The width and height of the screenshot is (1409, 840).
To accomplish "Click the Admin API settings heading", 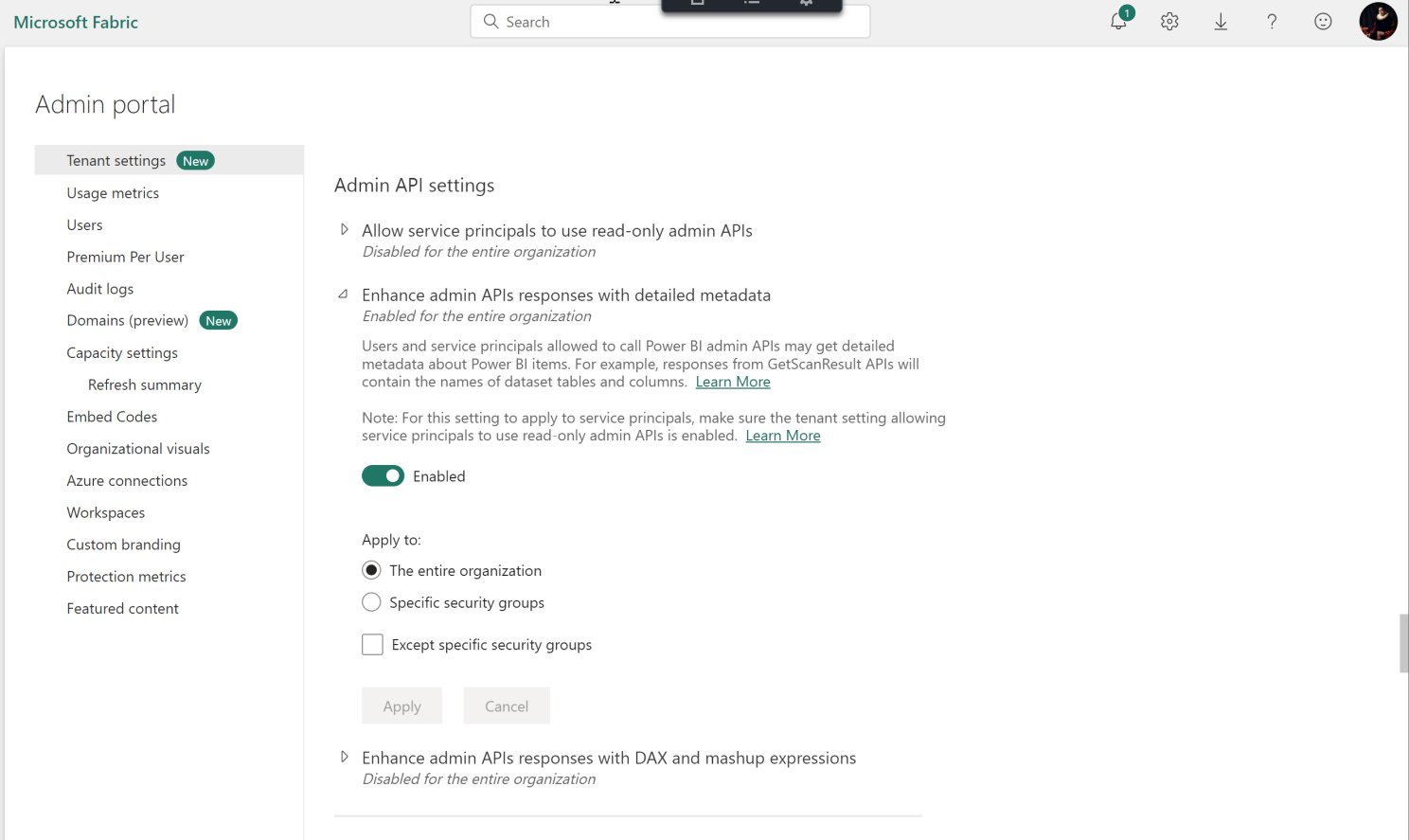I will [x=414, y=186].
